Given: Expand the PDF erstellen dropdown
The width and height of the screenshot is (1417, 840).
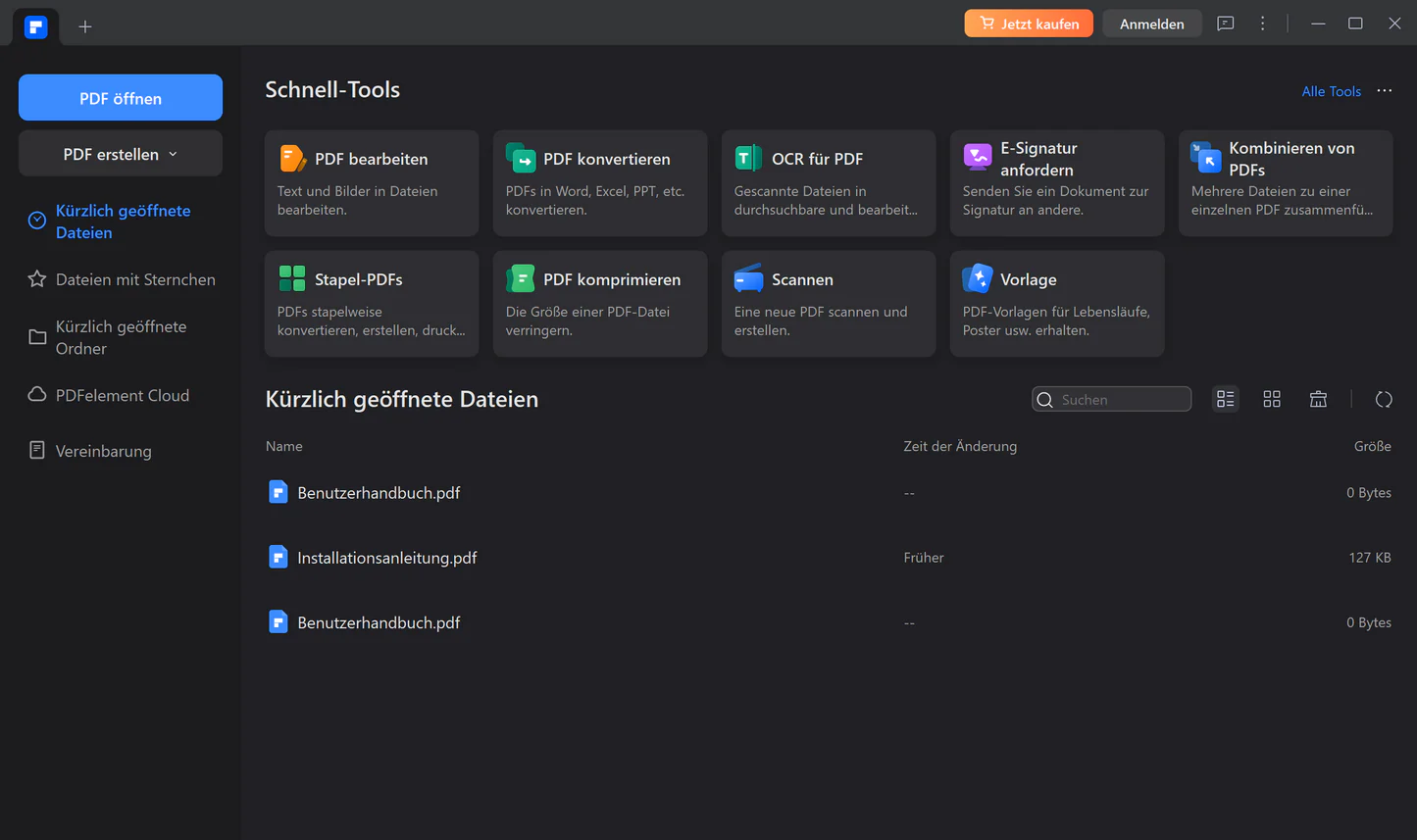Looking at the screenshot, I should coord(121,154).
